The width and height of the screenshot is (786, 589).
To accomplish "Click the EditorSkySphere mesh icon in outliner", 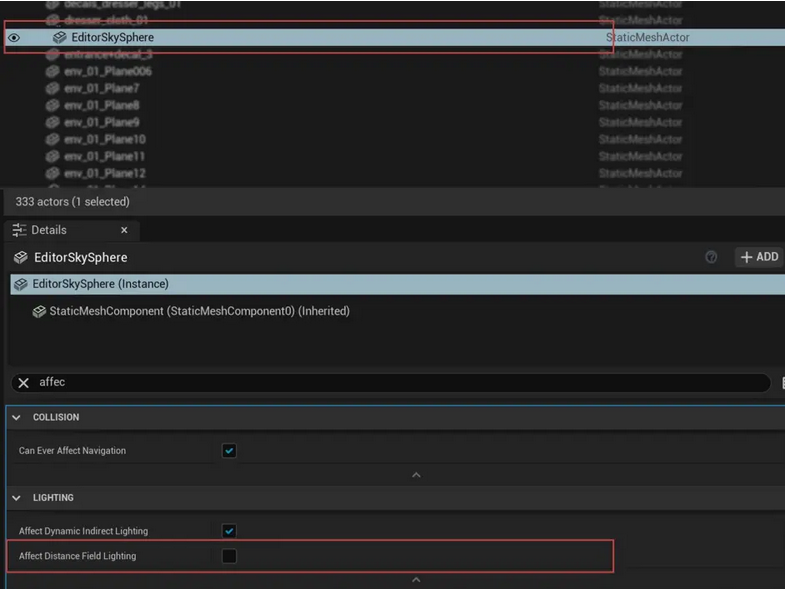I will pos(60,38).
